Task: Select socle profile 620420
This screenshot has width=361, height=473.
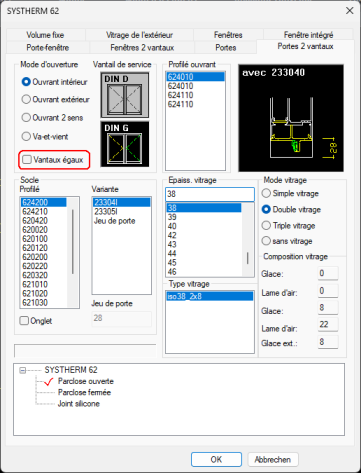Action: point(44,221)
